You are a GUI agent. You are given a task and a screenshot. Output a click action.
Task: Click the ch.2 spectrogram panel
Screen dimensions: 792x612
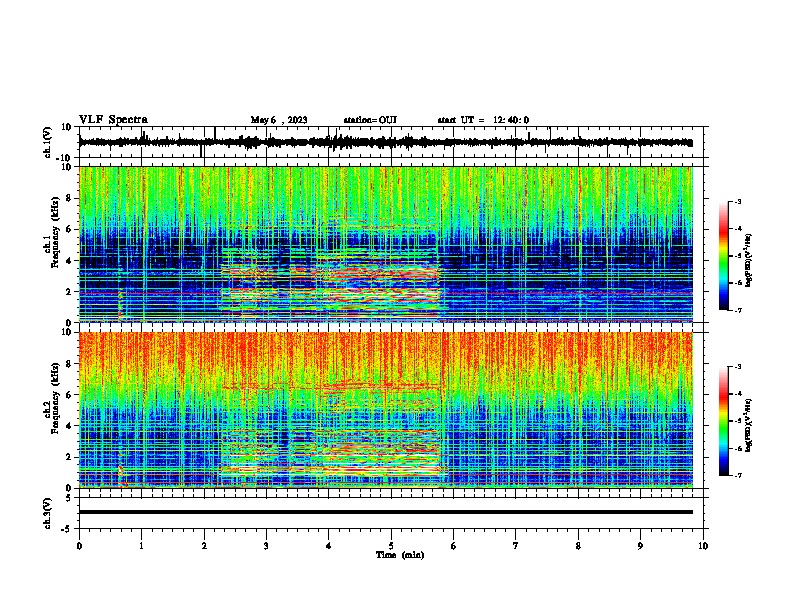[386, 410]
